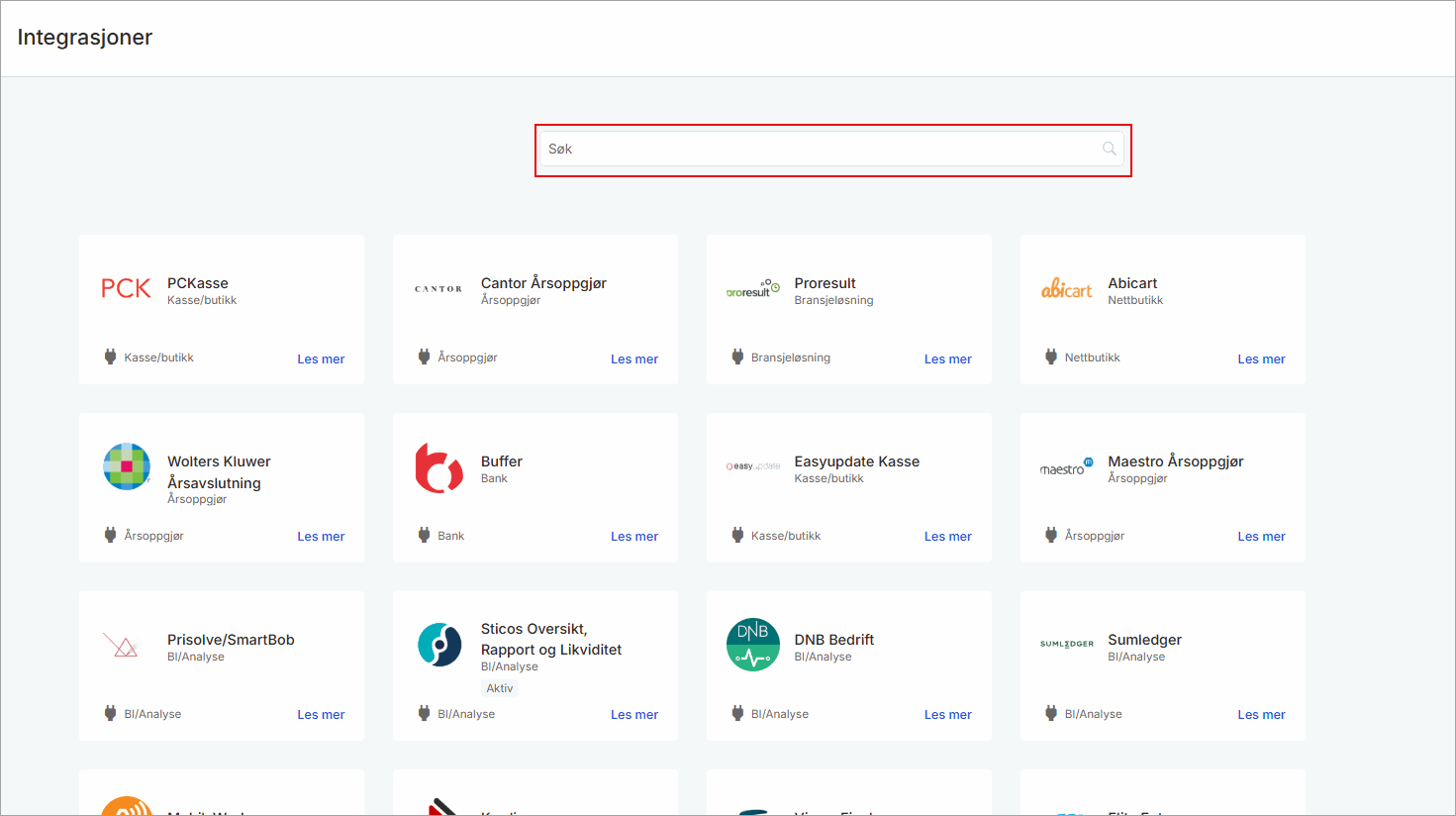The width and height of the screenshot is (1456, 816).
Task: Open Les mer for Prisolve/SmartBob
Action: (x=321, y=715)
